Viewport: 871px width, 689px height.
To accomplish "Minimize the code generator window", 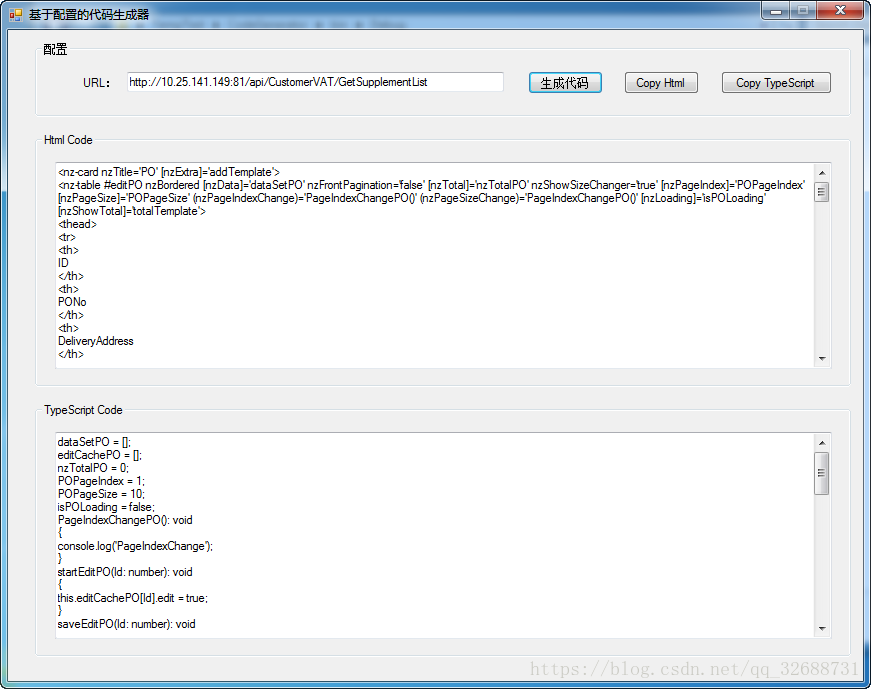I will 776,11.
